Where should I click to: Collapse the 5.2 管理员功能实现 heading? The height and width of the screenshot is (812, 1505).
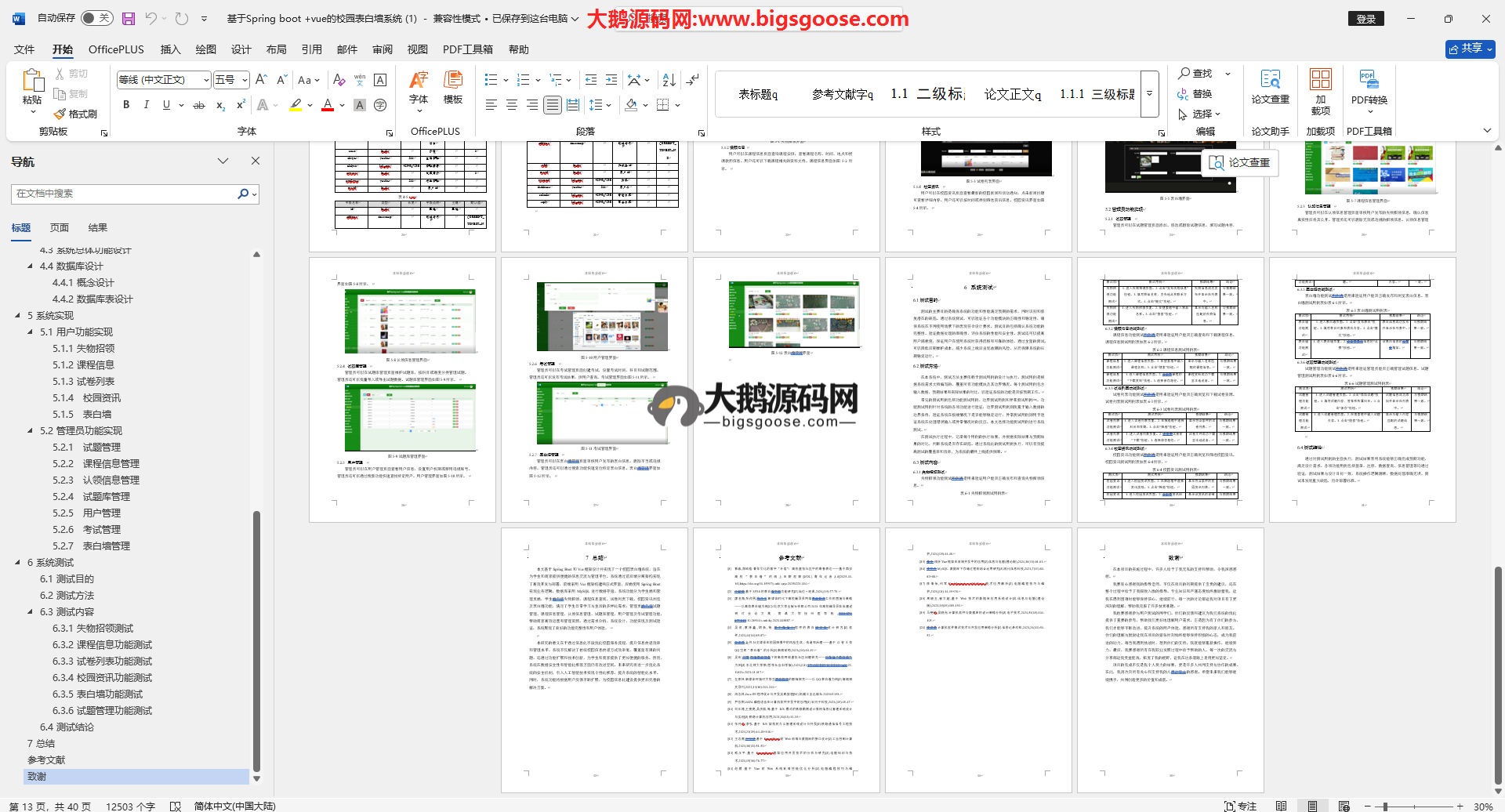click(31, 431)
